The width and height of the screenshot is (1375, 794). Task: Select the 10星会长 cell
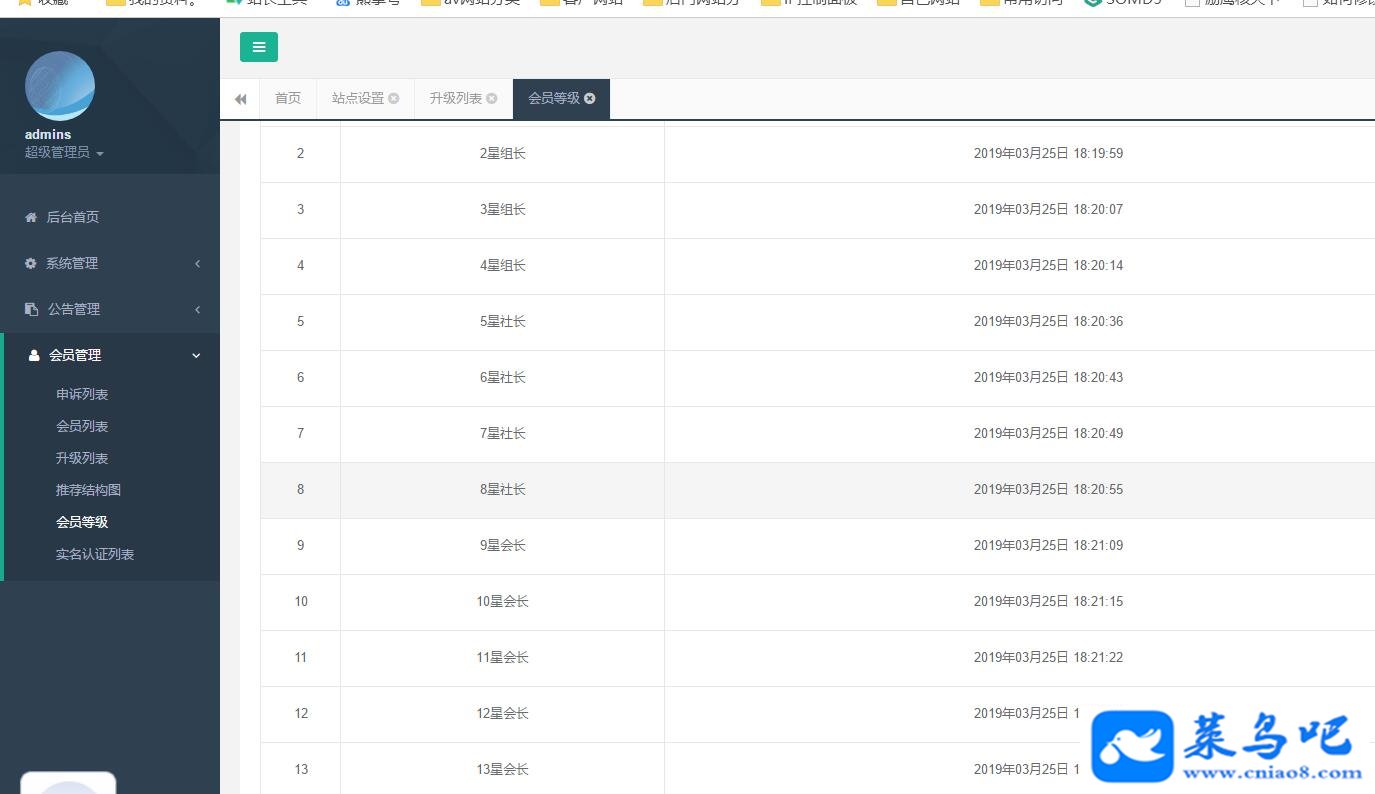pyautogui.click(x=502, y=602)
